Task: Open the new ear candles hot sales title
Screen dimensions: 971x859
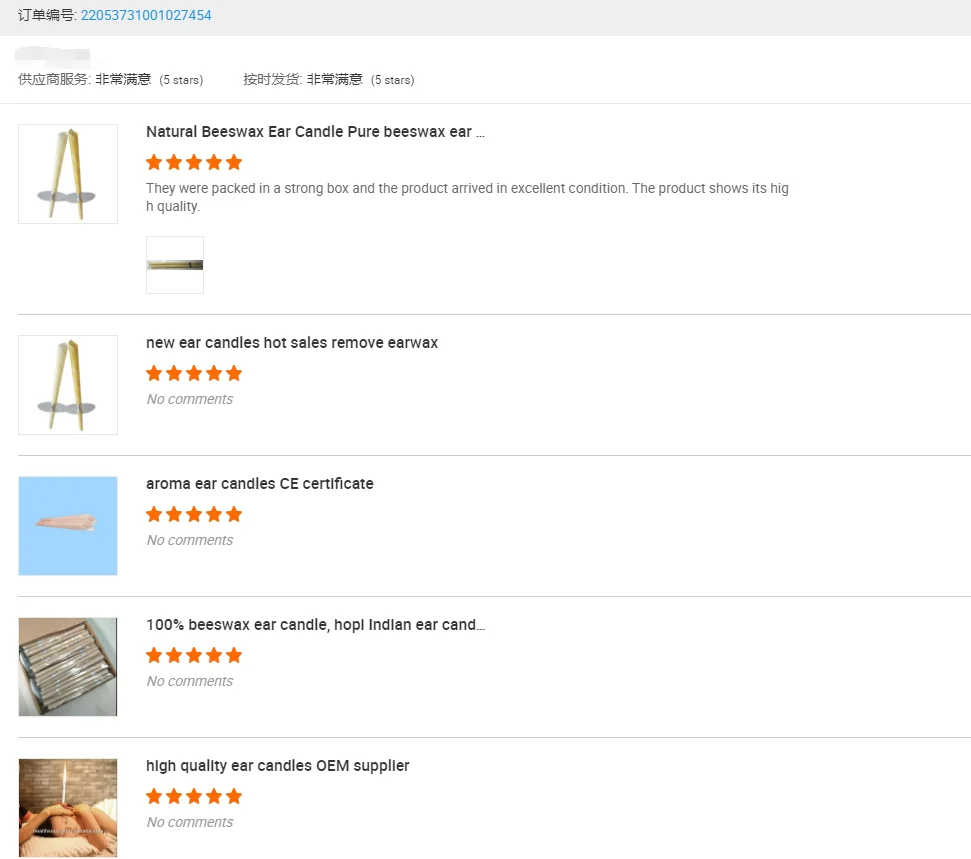Action: point(292,343)
